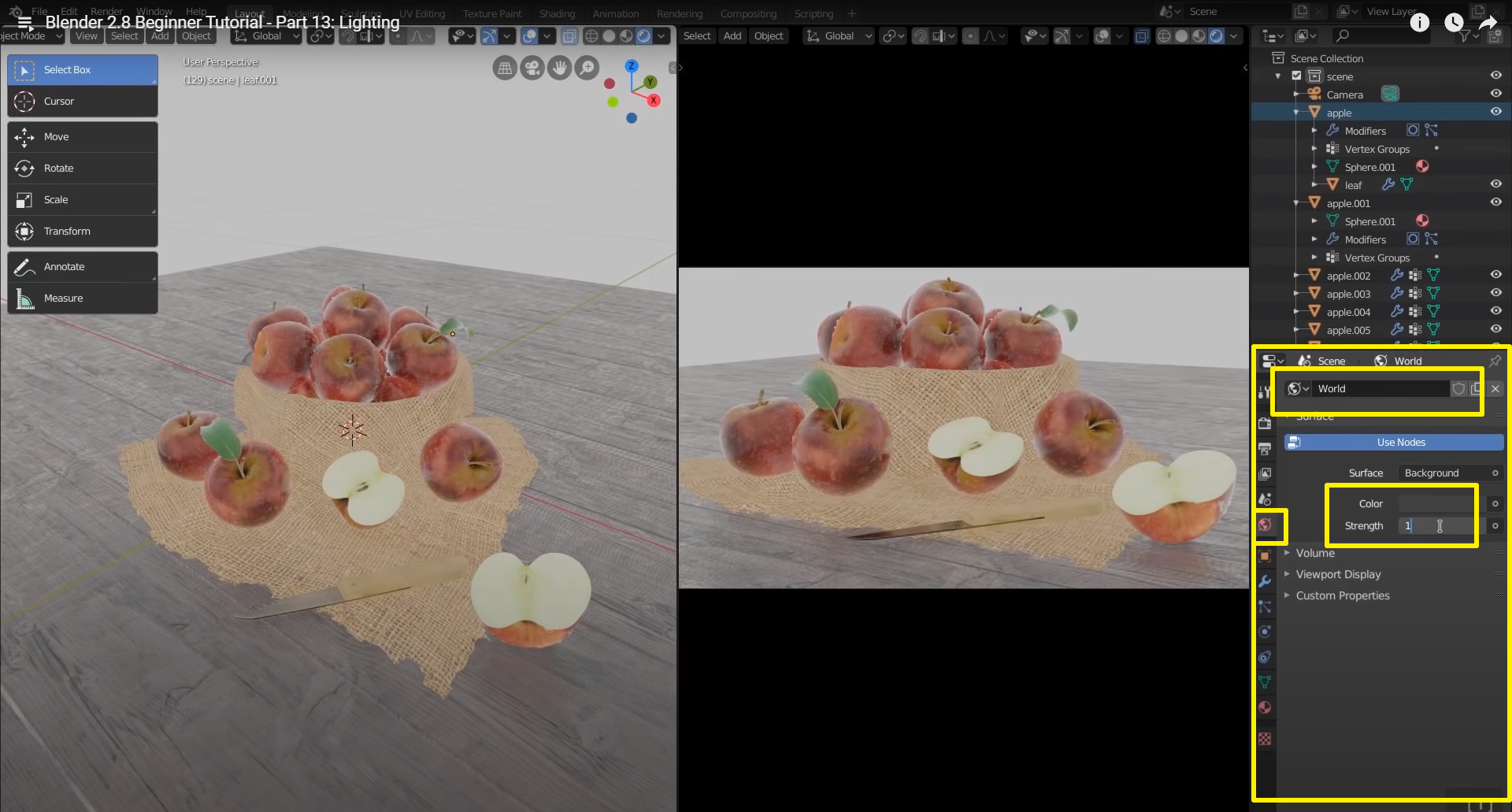1512x812 pixels.
Task: Click the magnifier zoom-view gizmo button
Action: [587, 69]
